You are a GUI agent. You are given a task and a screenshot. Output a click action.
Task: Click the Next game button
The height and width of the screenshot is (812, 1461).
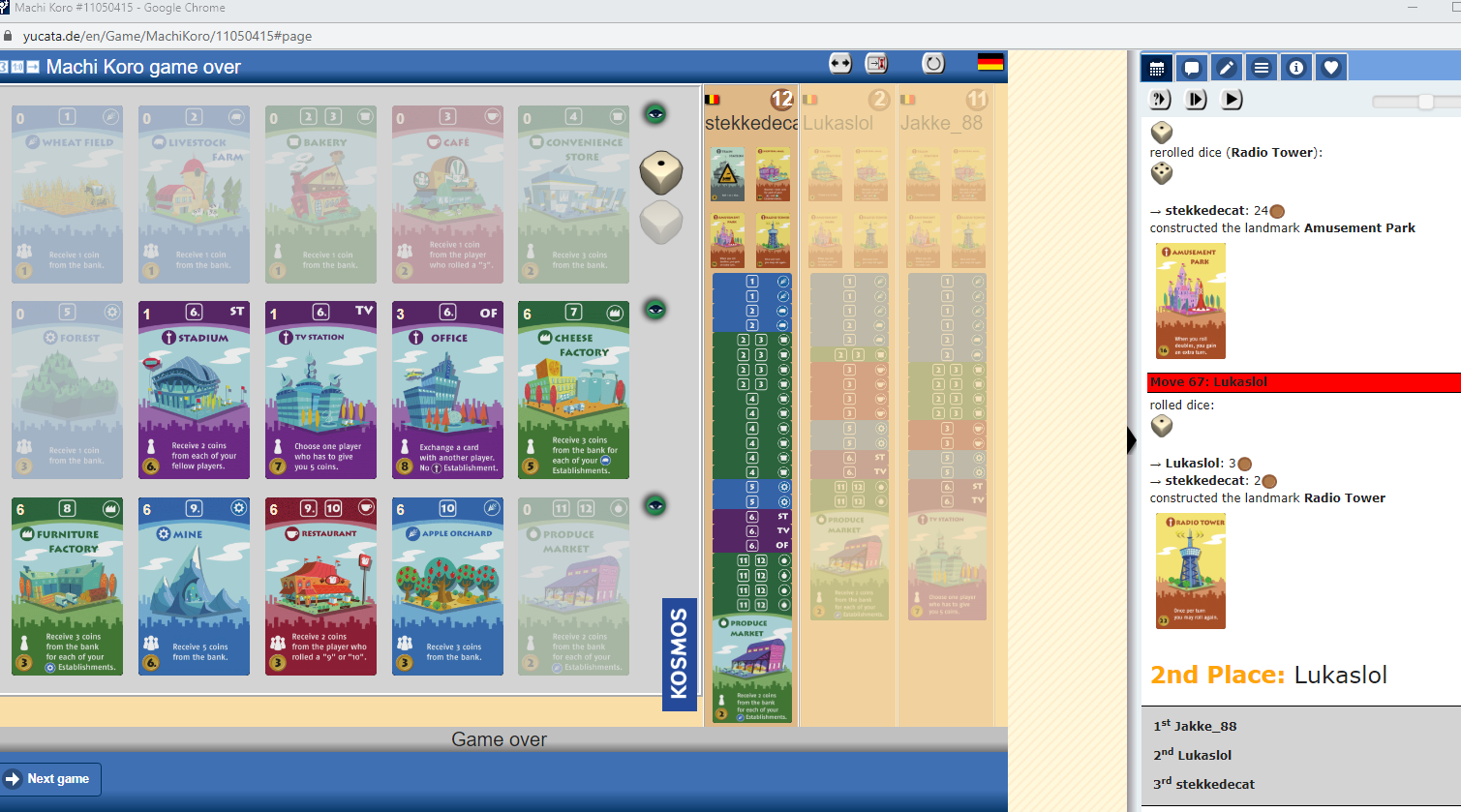50,779
